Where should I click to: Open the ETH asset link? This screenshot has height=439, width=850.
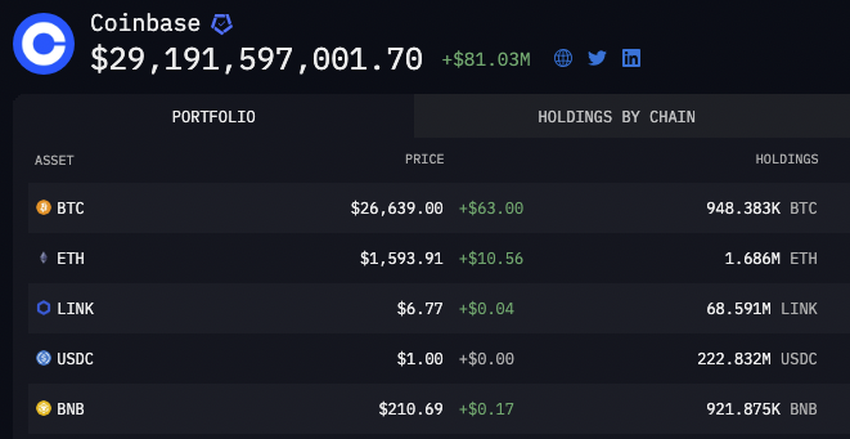70,259
